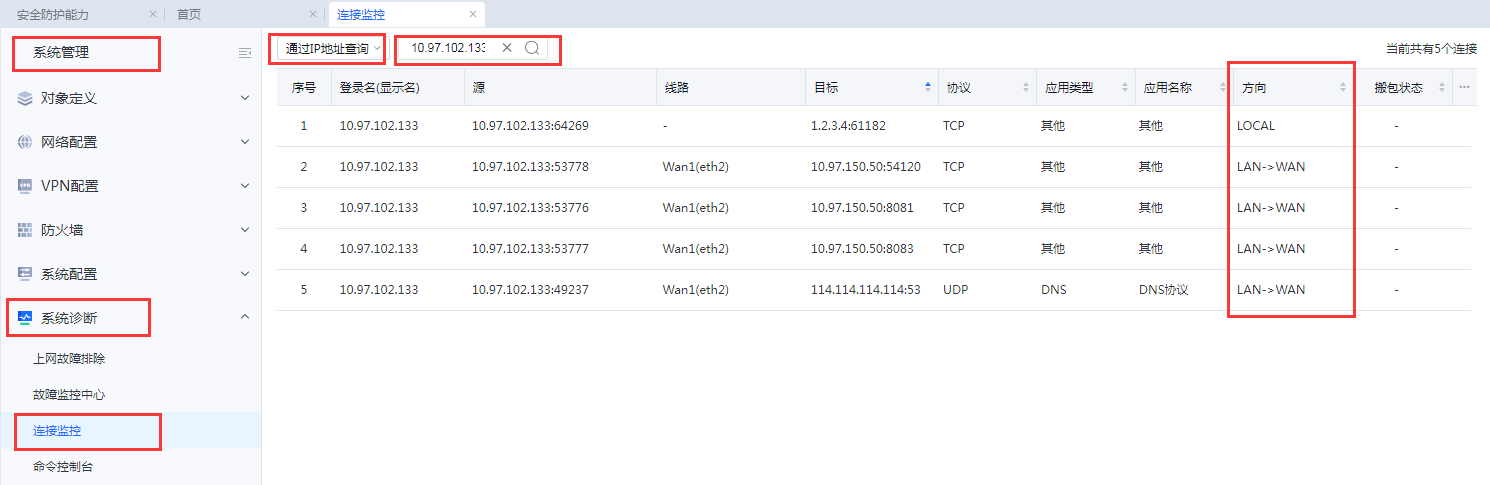The image size is (1490, 485).
Task: Open column settings ellipsis icon
Action: coord(1464,87)
